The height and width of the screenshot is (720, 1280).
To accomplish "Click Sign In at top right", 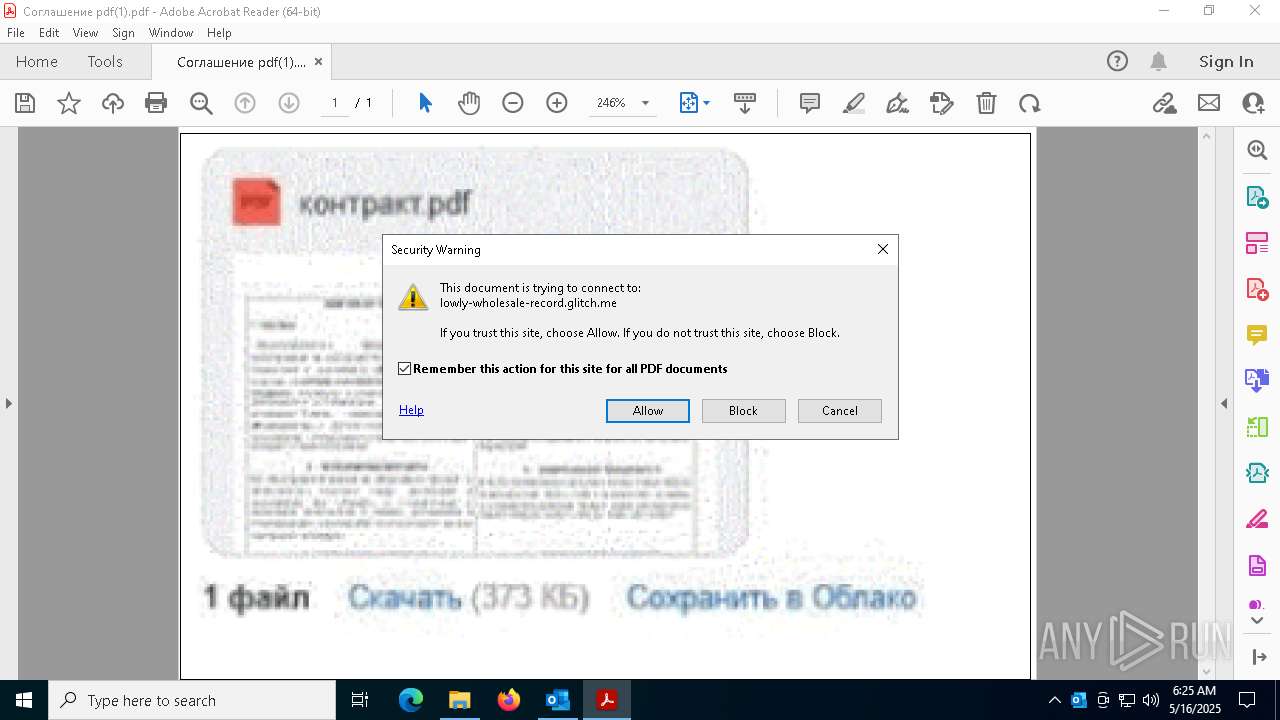I will tap(1226, 61).
